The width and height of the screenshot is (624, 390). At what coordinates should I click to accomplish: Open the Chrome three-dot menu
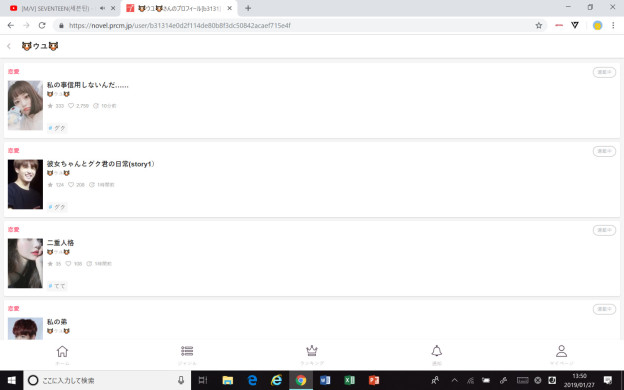coord(613,25)
